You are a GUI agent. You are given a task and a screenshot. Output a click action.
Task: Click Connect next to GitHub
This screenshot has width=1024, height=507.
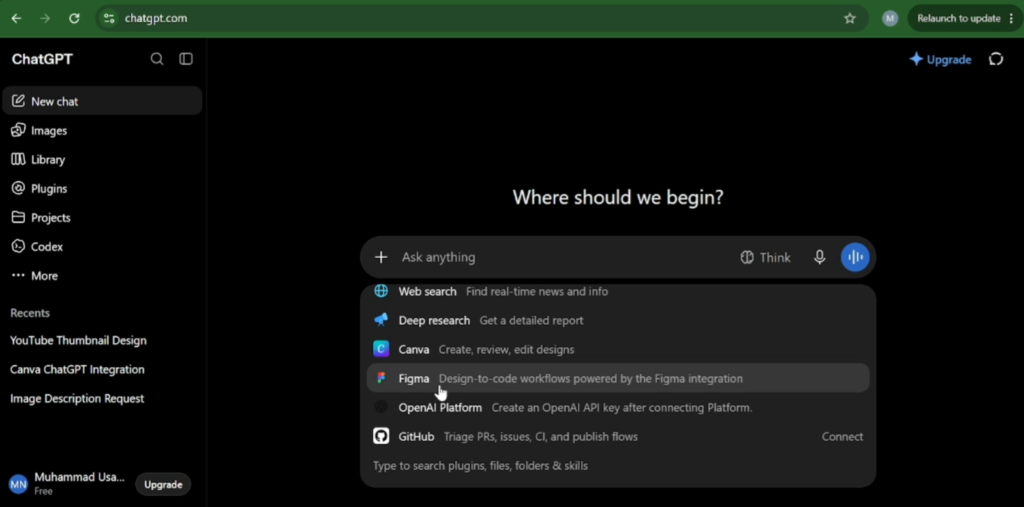842,436
